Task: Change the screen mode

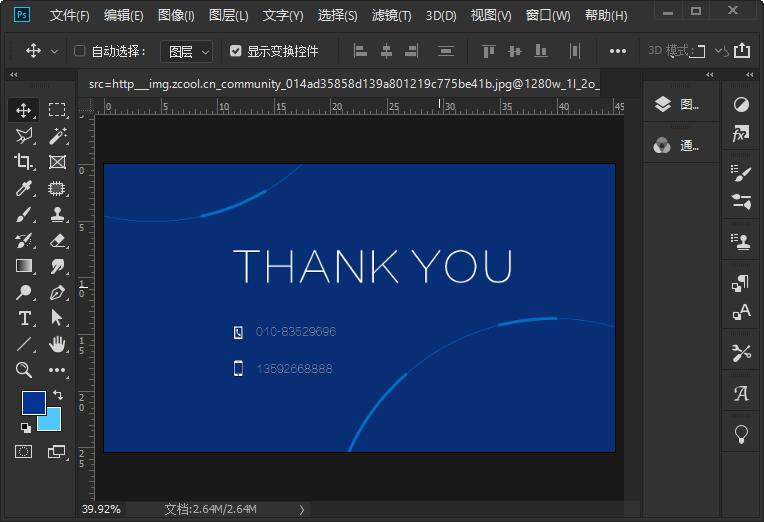Action: pos(57,452)
